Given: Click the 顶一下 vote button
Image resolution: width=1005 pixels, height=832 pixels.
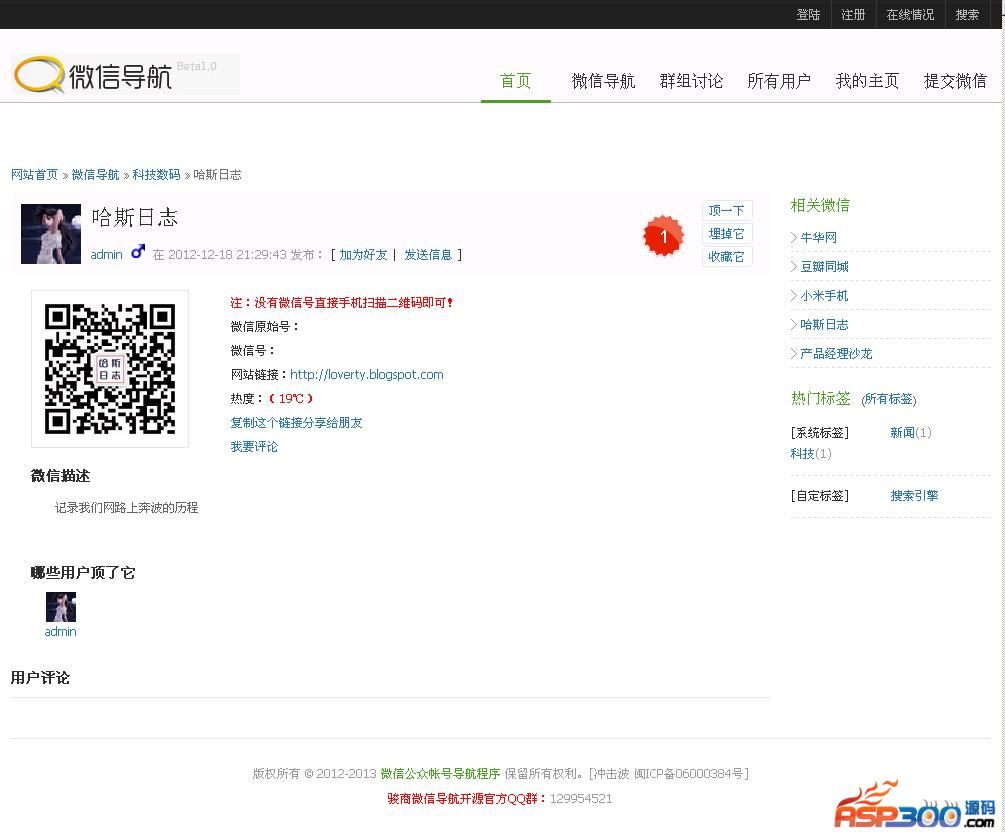Looking at the screenshot, I should (x=726, y=210).
